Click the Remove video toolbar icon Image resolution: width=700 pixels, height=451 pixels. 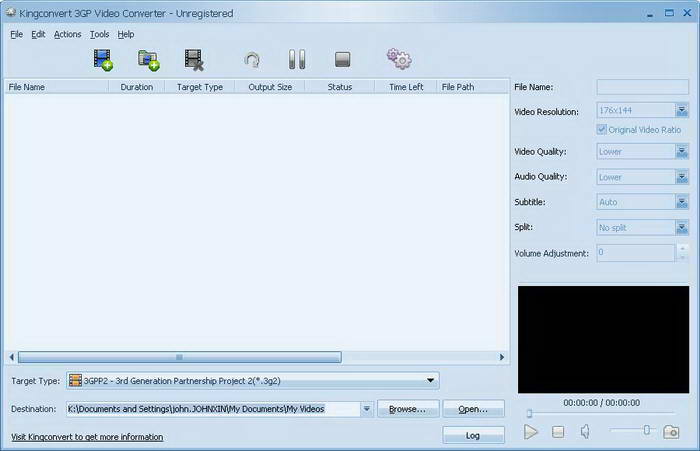click(194, 60)
